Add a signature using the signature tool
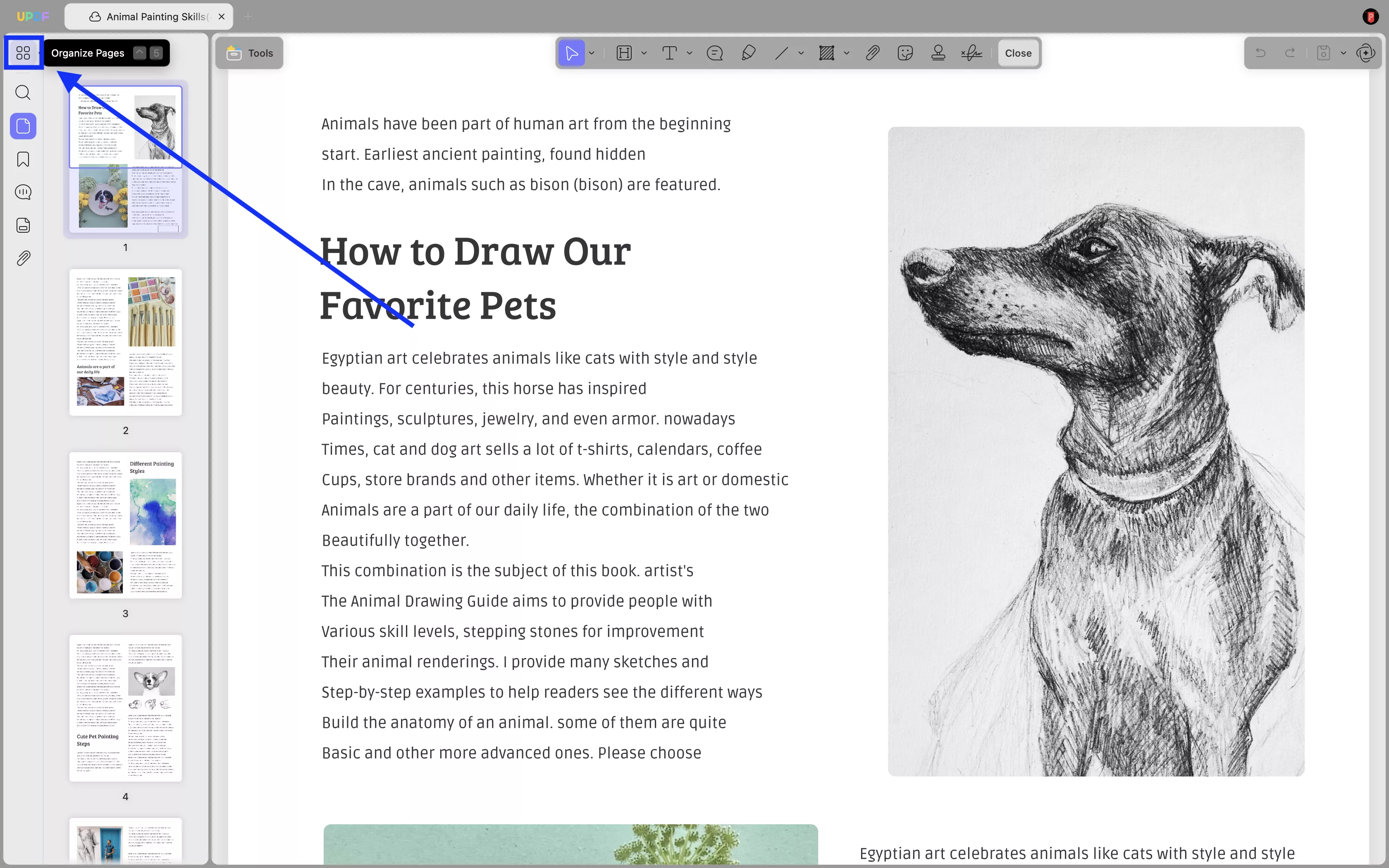The height and width of the screenshot is (868, 1389). [x=971, y=53]
